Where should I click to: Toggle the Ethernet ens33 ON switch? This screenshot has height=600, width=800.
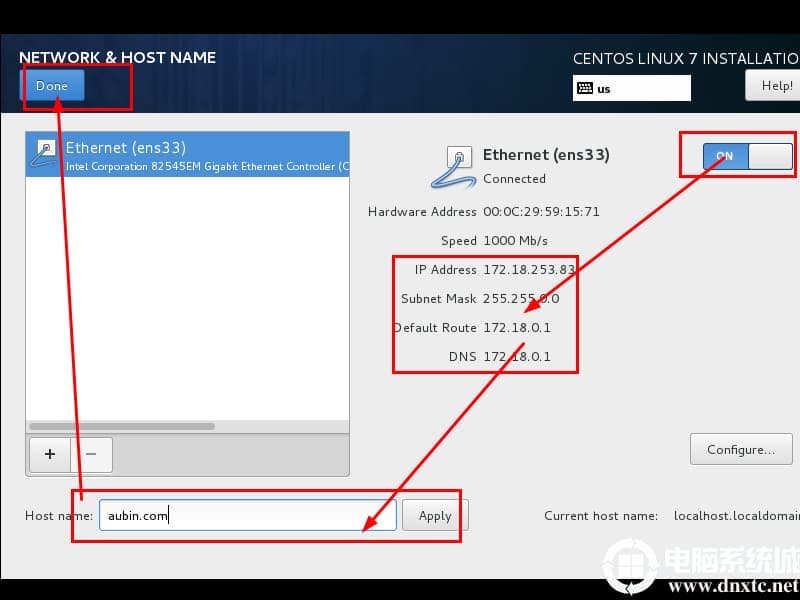click(x=747, y=156)
